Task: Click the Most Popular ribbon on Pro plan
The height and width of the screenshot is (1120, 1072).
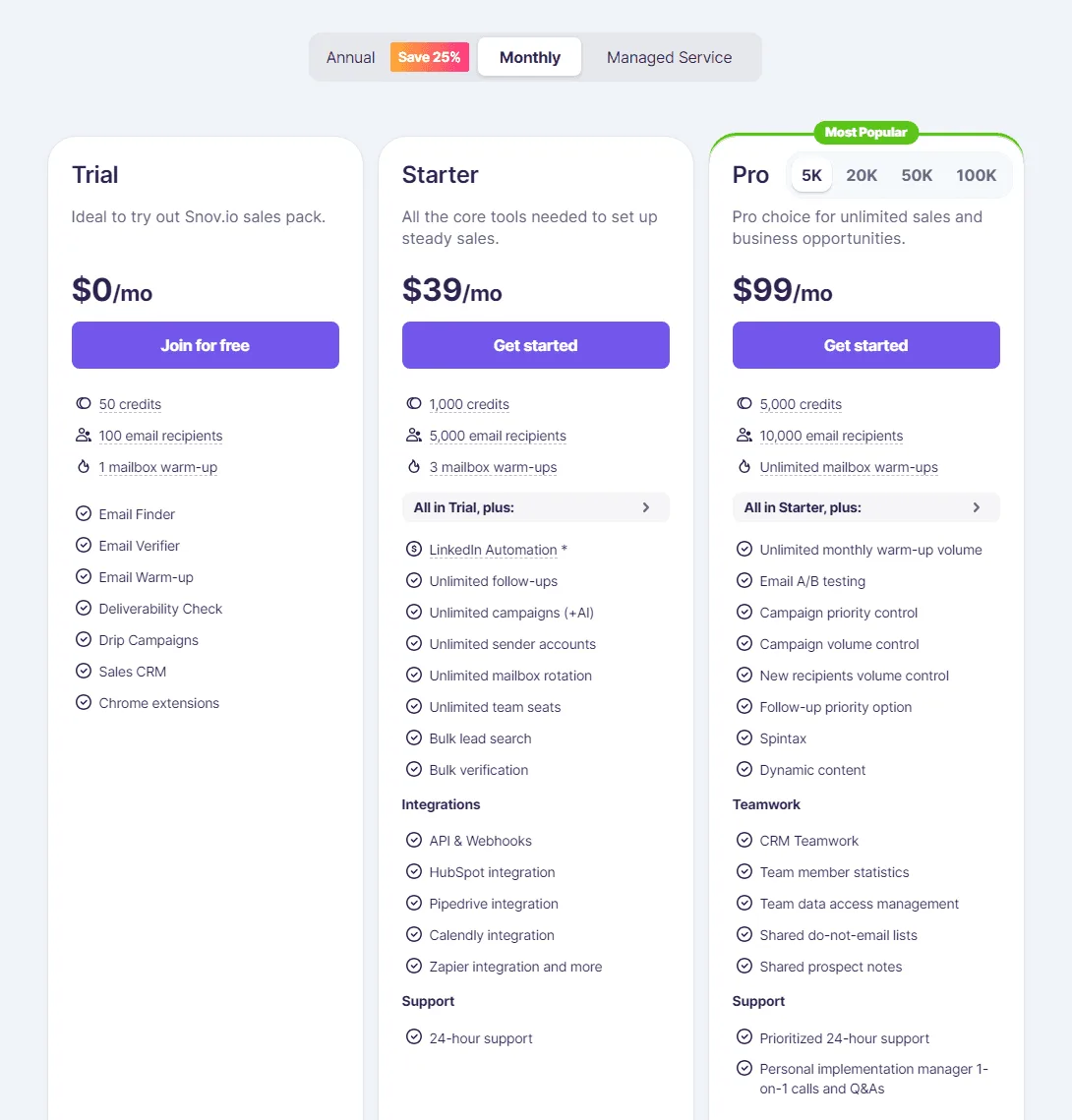Action: pos(865,132)
